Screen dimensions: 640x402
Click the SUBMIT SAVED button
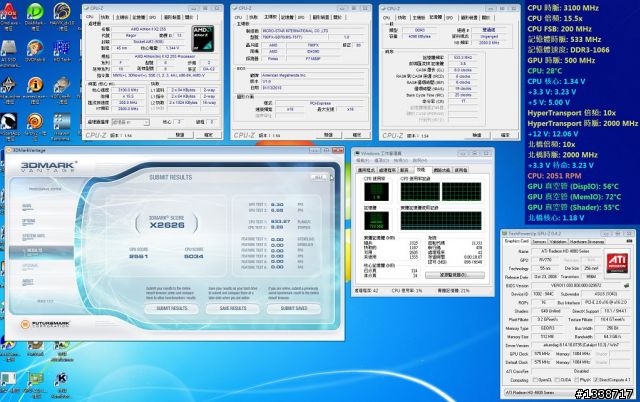294,309
